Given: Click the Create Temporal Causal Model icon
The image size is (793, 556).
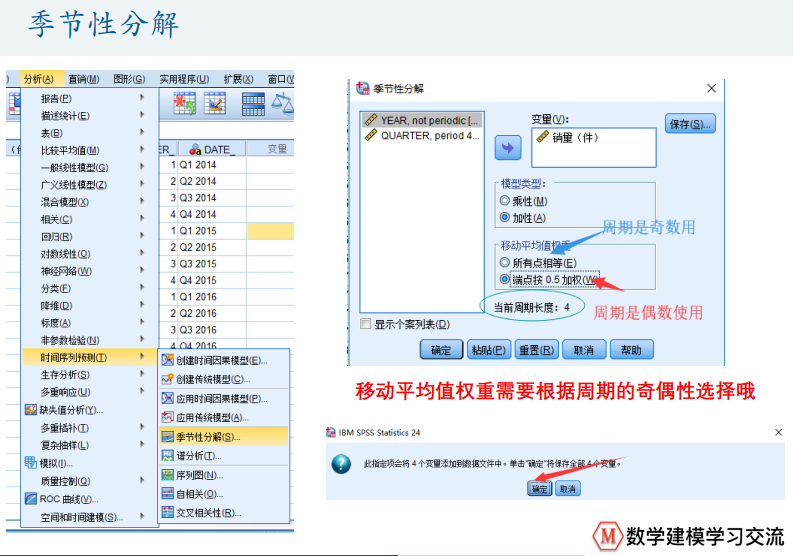Looking at the screenshot, I should [168, 360].
